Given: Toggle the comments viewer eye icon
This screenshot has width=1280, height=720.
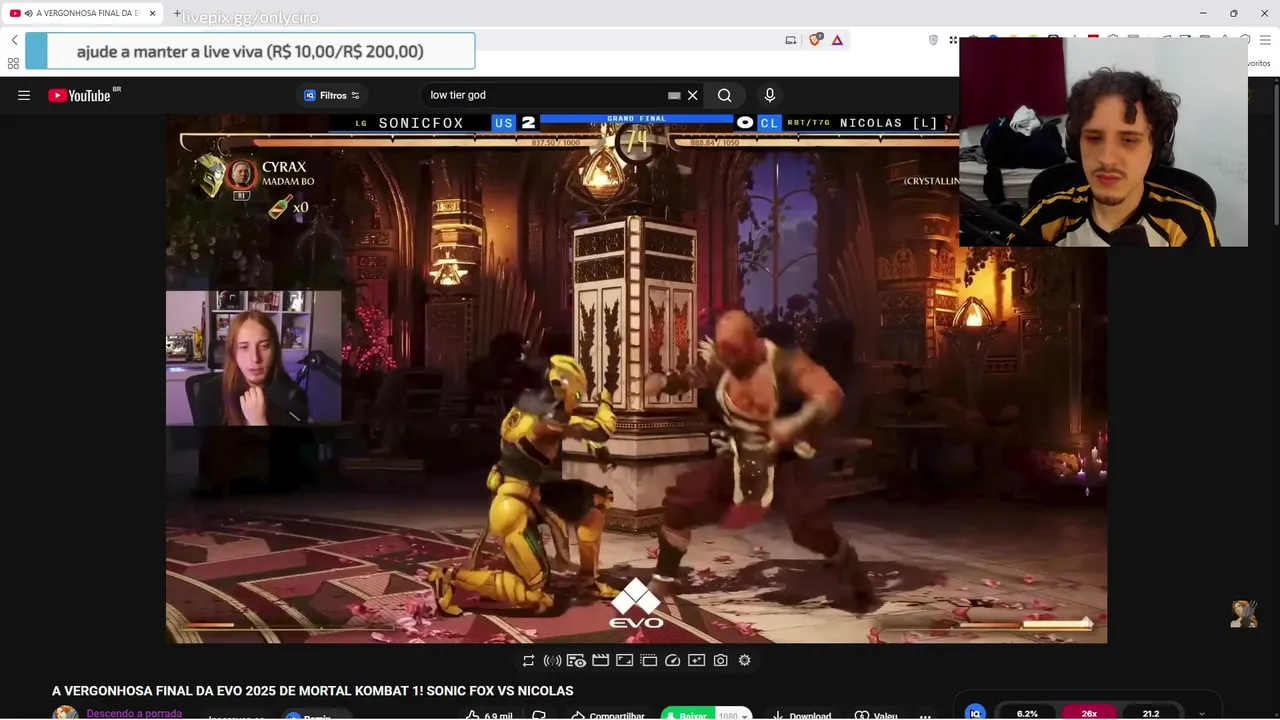Looking at the screenshot, I should (576, 660).
